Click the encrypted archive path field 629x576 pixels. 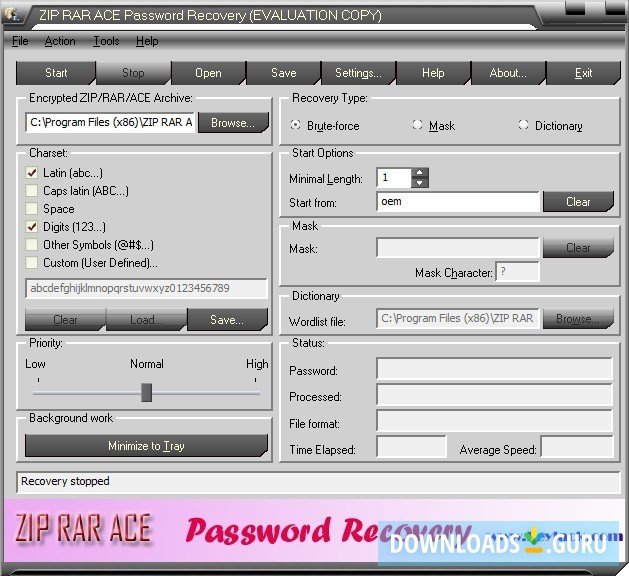point(110,122)
